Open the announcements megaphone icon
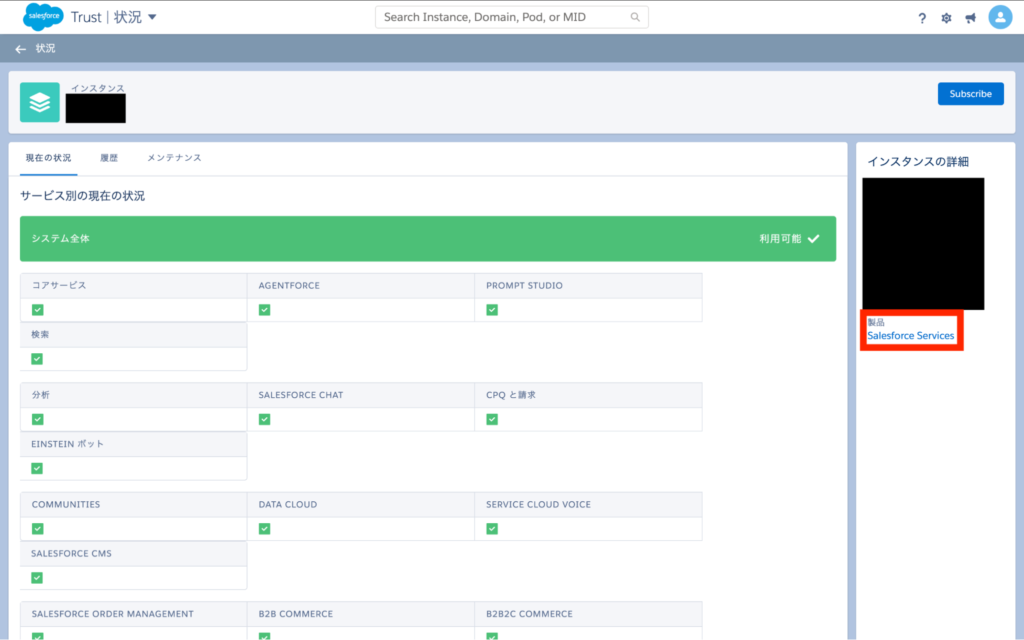Screen dimensions: 1024x640 point(971,18)
